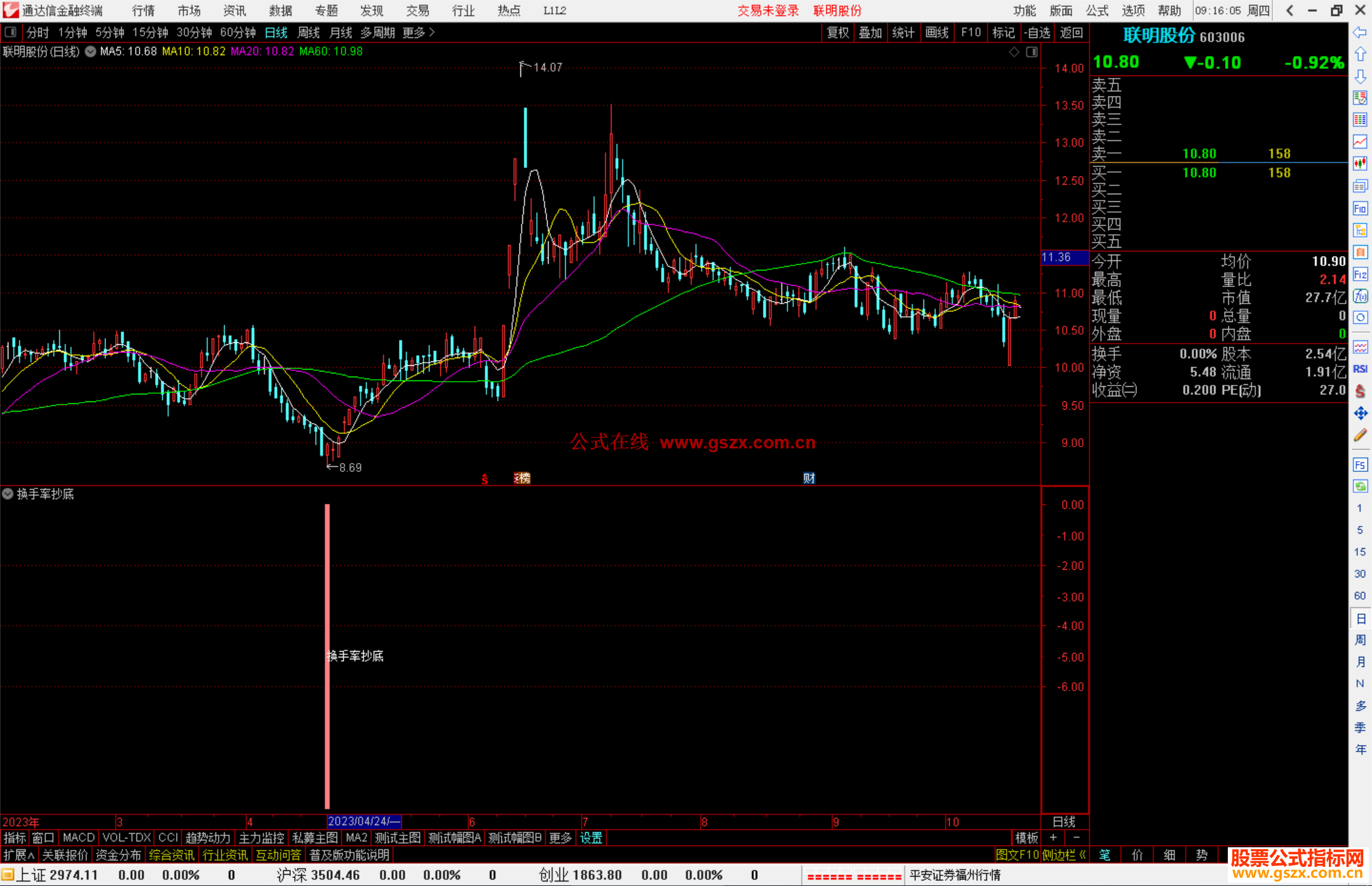1372x886 pixels.
Task: Open the 公式 menu
Action: 1097,11
